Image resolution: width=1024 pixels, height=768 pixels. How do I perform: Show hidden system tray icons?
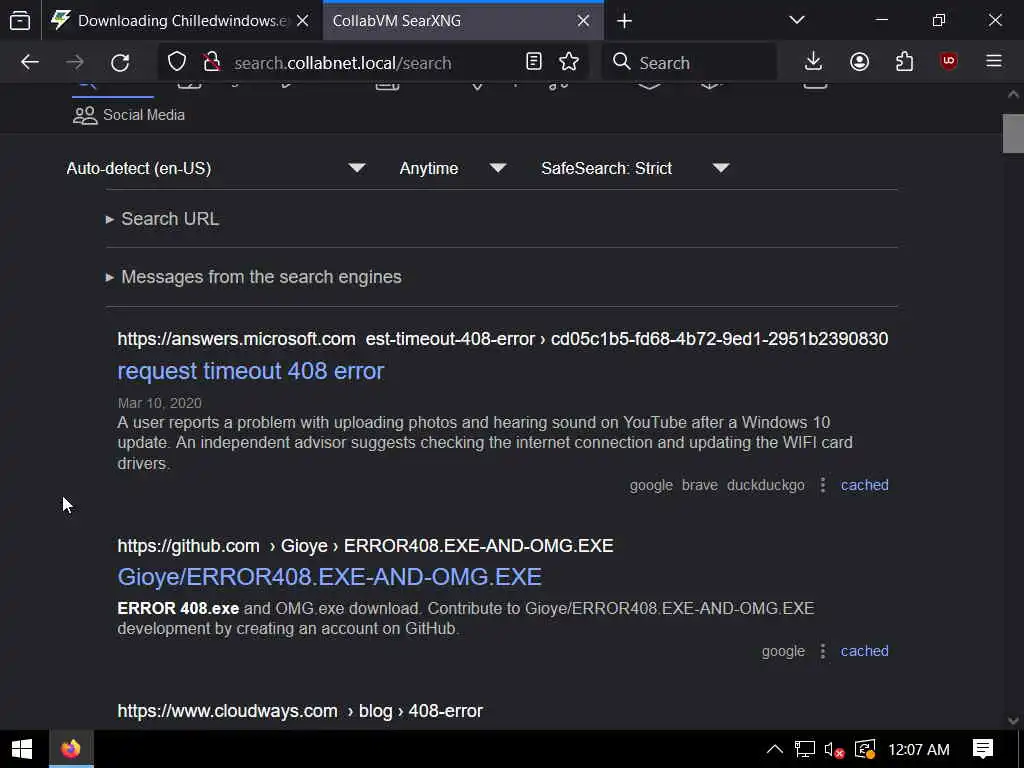[775, 749]
